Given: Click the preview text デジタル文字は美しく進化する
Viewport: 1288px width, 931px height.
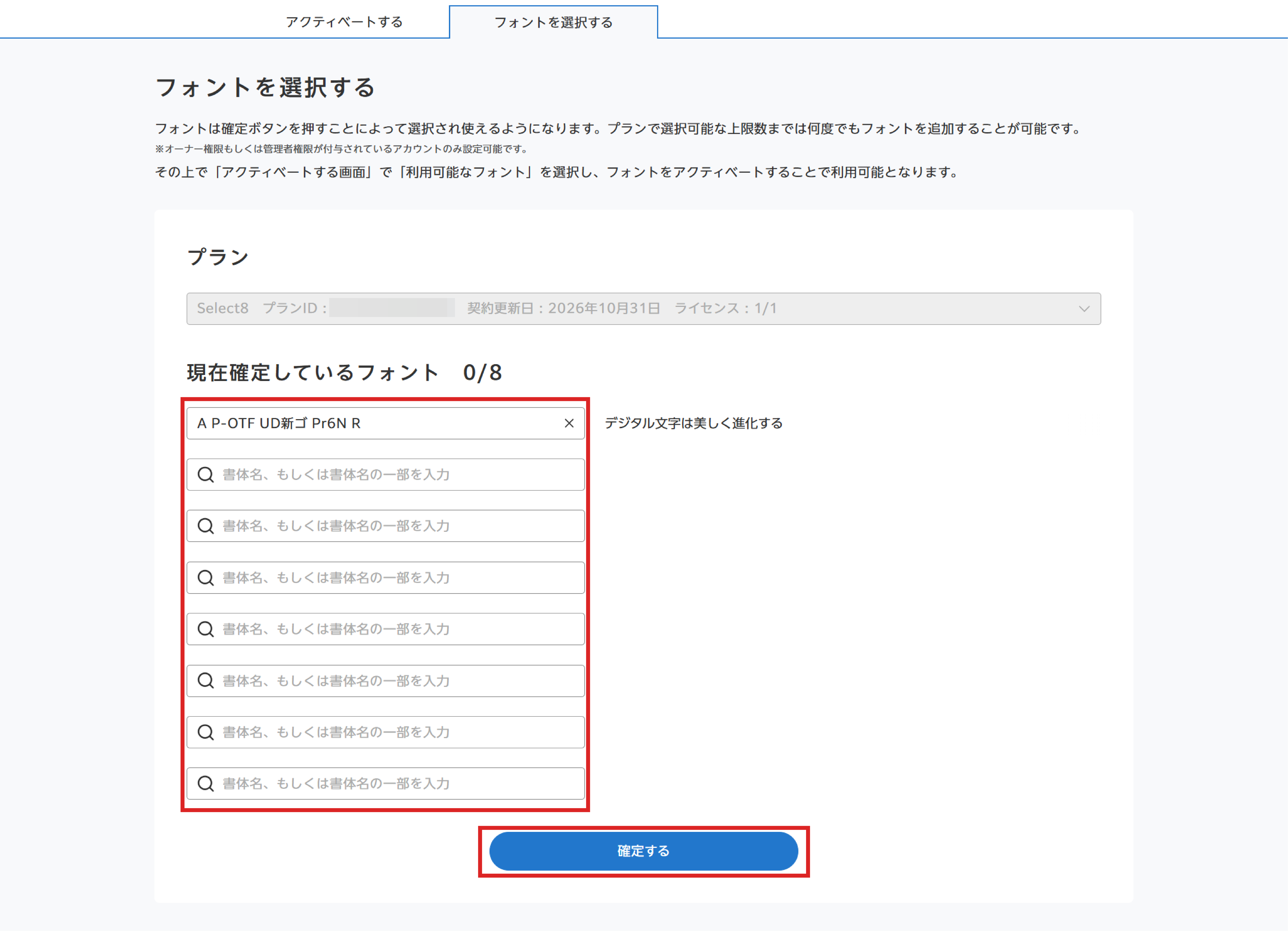Looking at the screenshot, I should (x=693, y=423).
